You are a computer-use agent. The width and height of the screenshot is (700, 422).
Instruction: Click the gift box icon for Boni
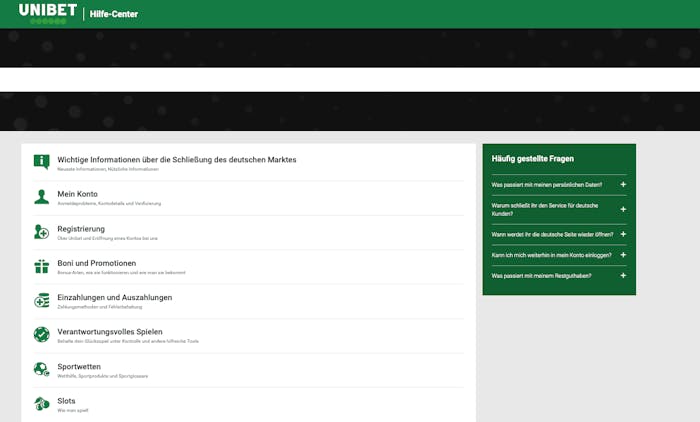(42, 266)
